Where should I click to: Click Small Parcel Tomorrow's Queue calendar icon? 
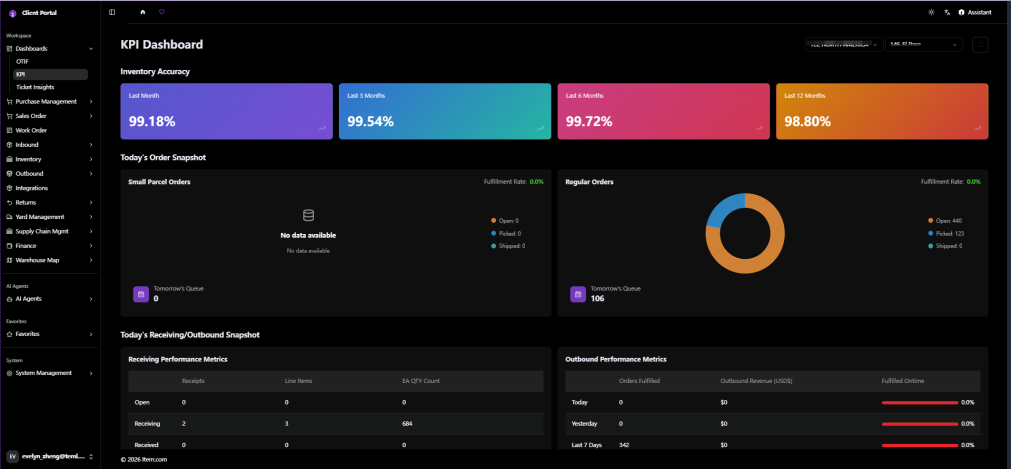[141, 294]
